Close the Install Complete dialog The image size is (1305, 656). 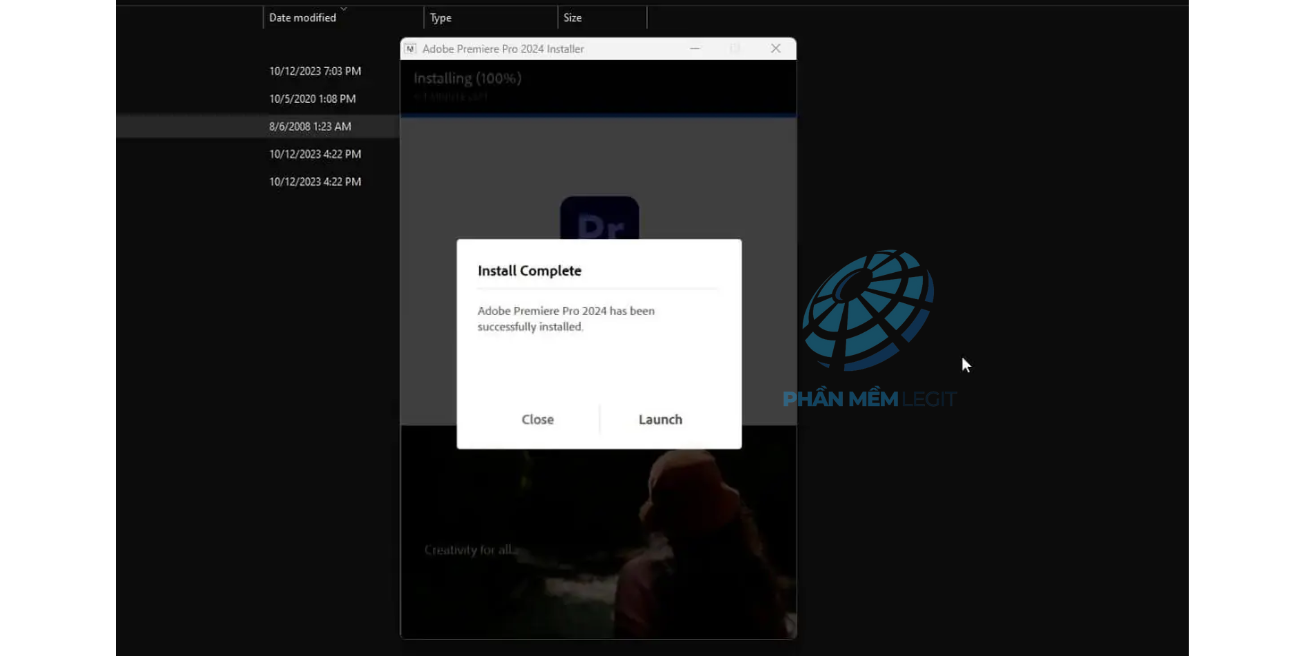(537, 419)
